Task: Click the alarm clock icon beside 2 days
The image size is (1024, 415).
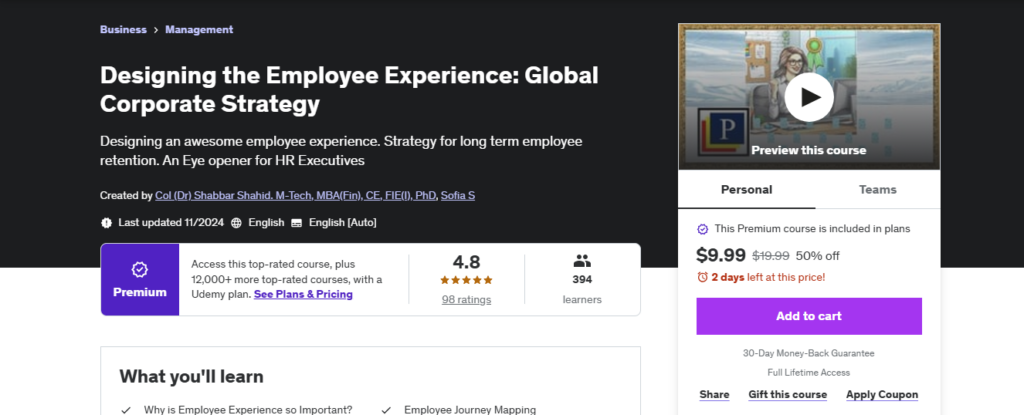Action: point(703,277)
